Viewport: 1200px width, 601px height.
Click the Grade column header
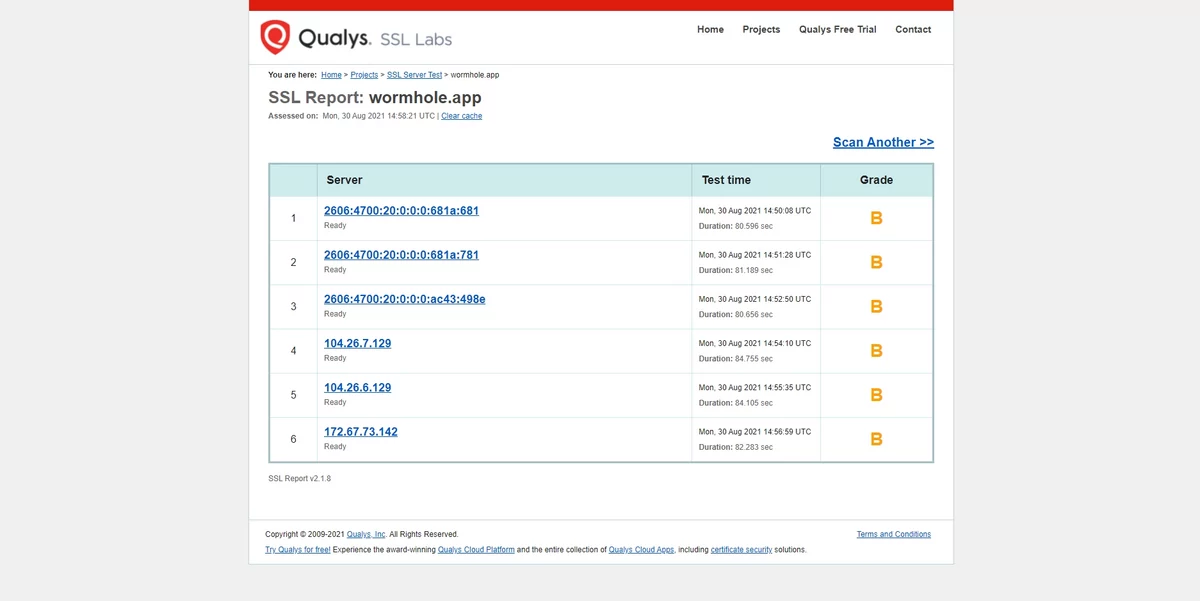876,180
